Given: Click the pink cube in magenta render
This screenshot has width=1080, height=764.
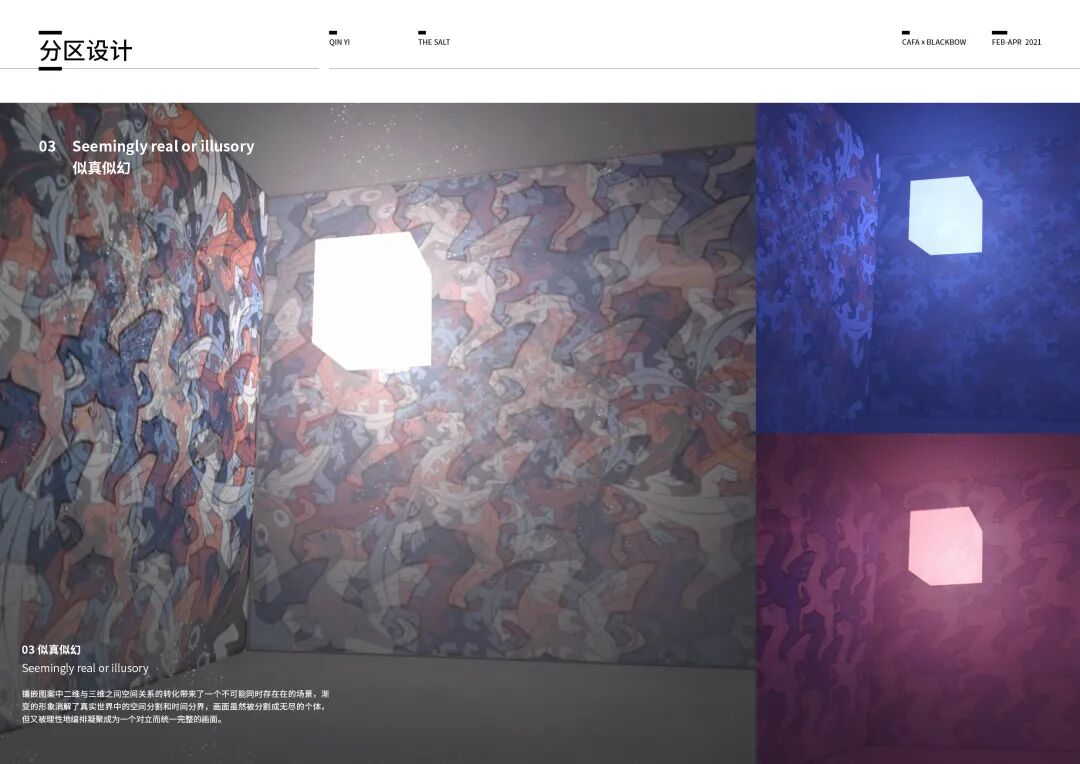Looking at the screenshot, I should (x=945, y=546).
